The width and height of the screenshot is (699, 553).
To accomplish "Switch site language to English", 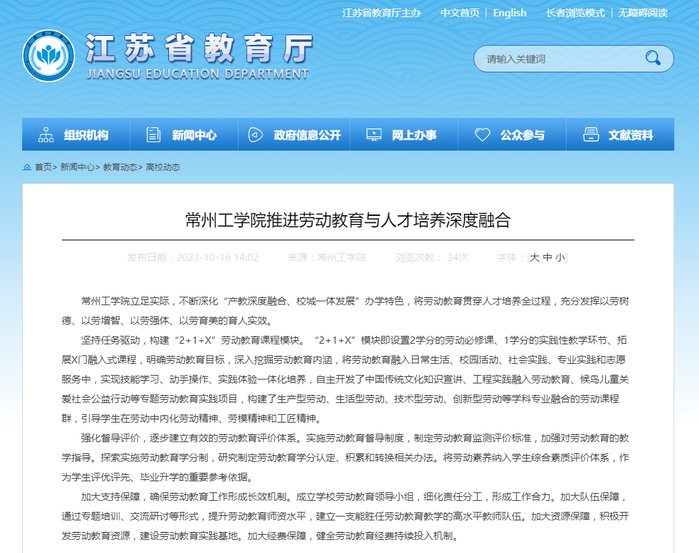I will coord(509,13).
